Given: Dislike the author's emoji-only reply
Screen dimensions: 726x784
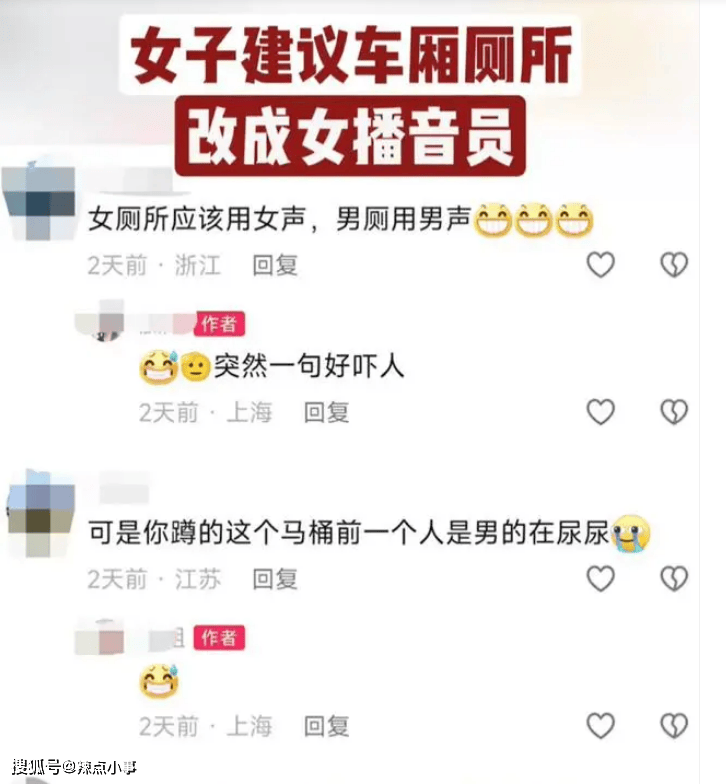Looking at the screenshot, I should [674, 726].
